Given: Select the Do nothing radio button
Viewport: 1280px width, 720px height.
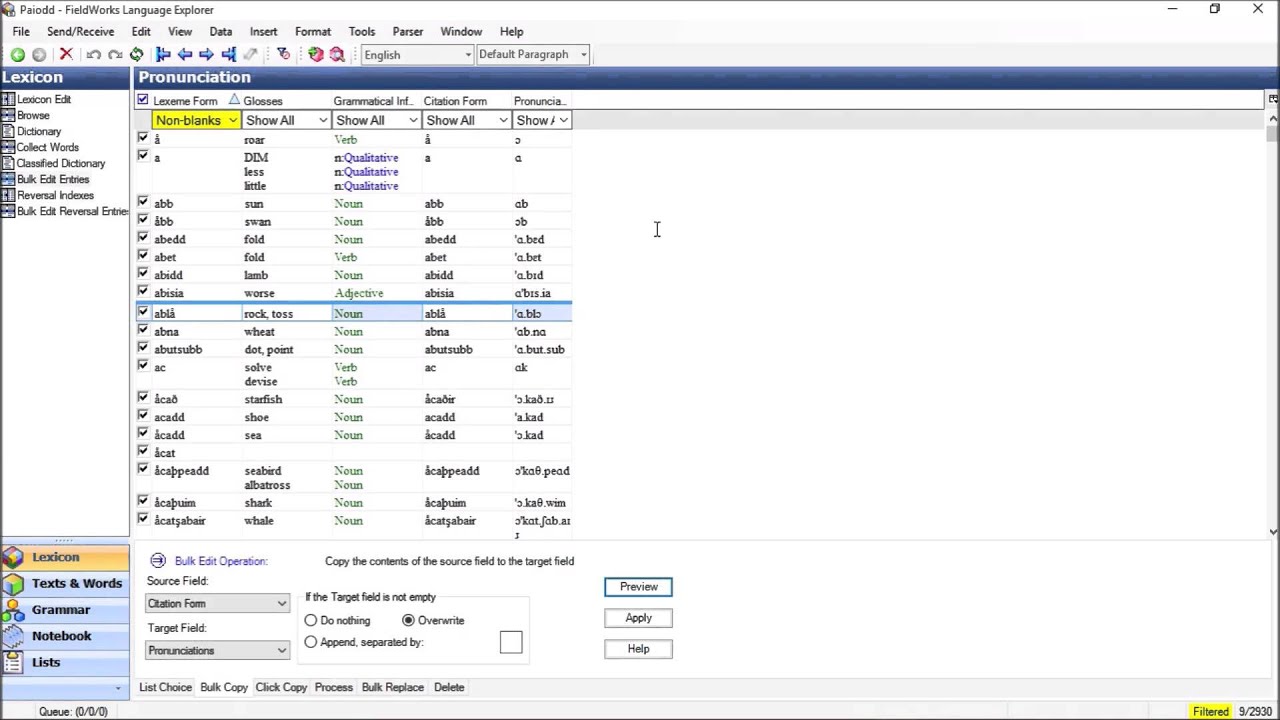Looking at the screenshot, I should point(311,621).
